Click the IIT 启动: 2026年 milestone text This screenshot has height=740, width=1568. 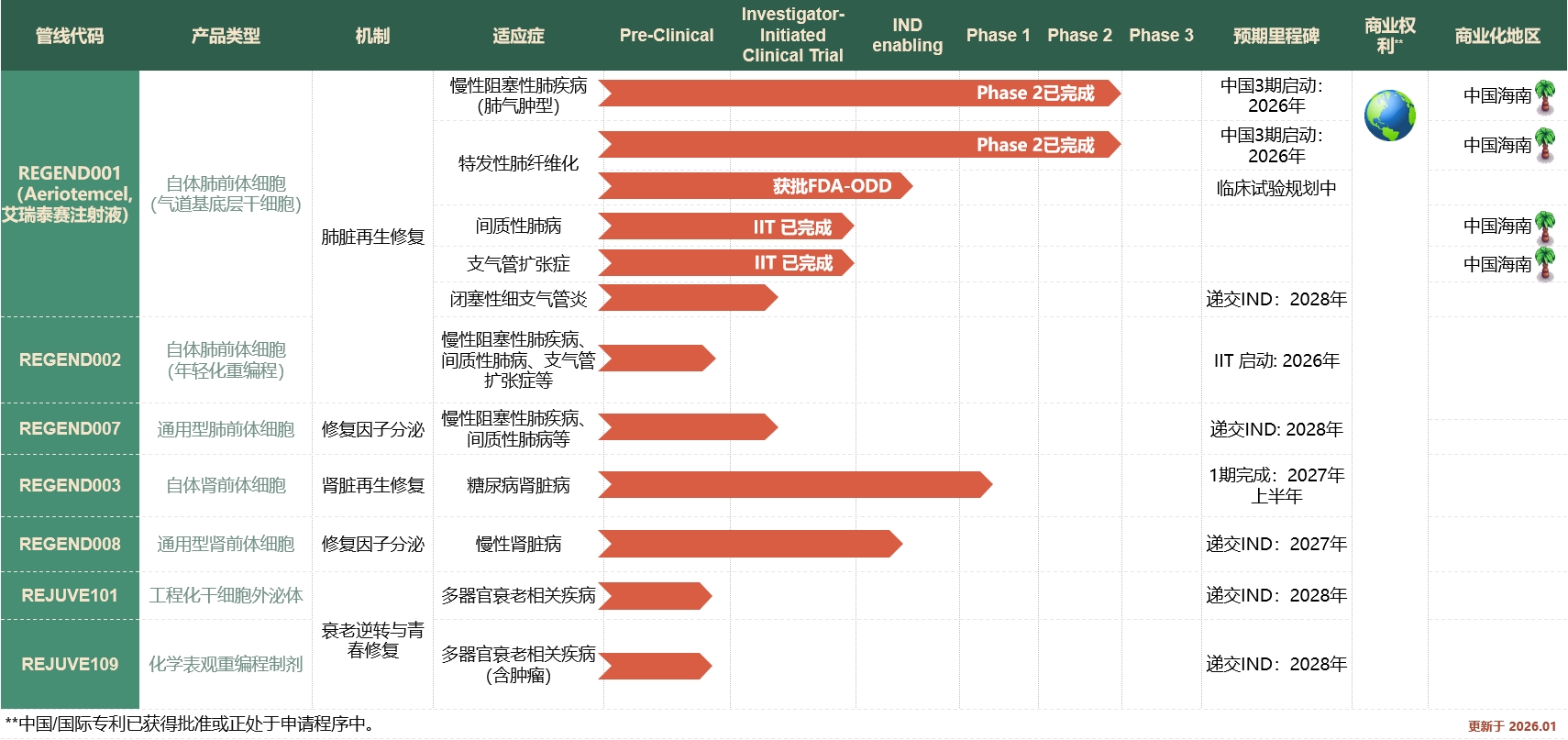coord(1275,360)
